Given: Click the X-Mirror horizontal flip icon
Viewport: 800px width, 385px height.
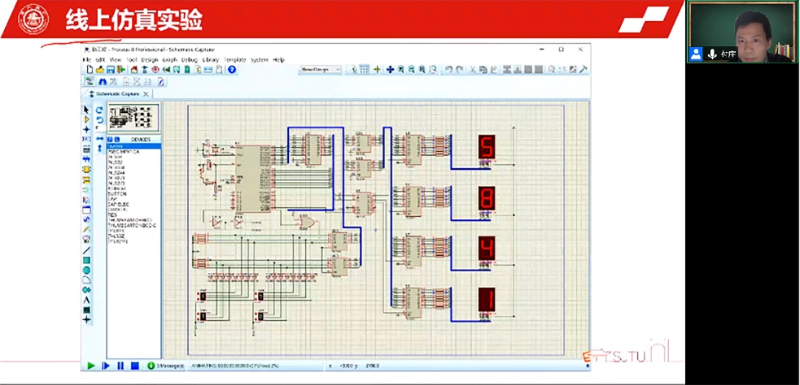Looking at the screenshot, I should [99, 138].
